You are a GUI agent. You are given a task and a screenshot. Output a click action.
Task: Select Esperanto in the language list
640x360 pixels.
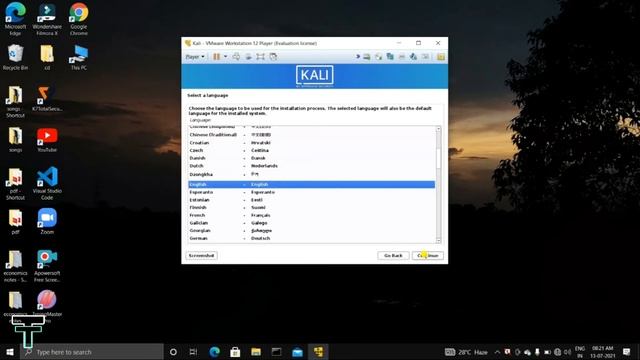(311, 192)
